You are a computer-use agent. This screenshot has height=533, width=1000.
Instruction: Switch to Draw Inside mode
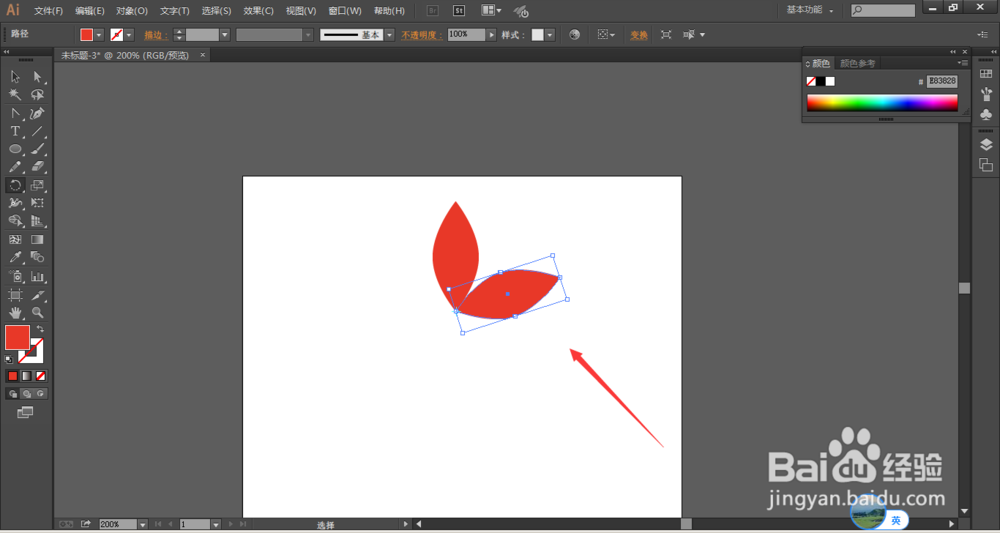[x=41, y=394]
